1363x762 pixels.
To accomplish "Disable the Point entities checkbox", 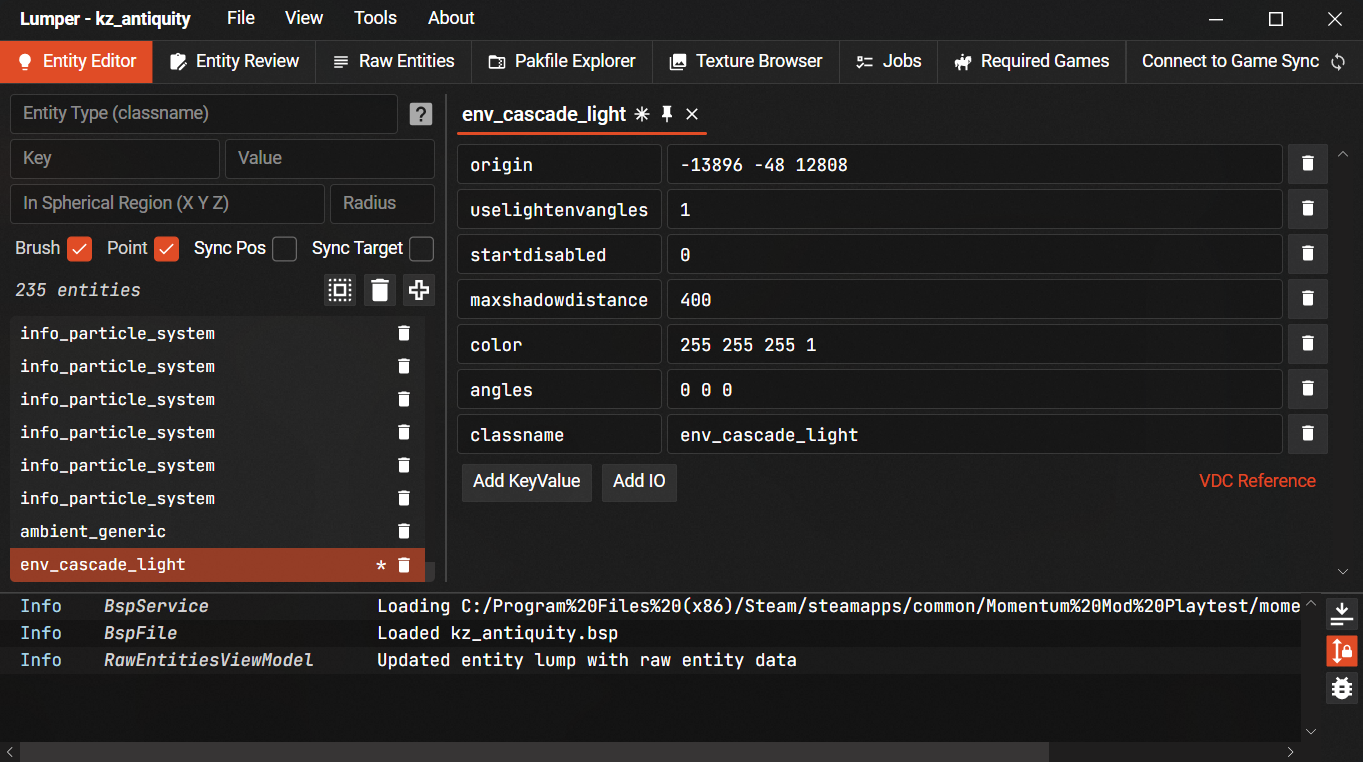I will coord(167,249).
